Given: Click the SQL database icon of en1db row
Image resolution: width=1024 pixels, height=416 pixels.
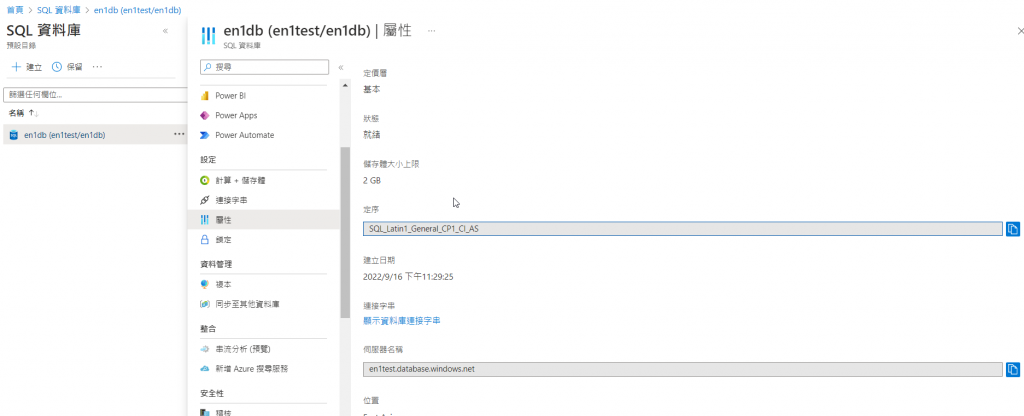Looking at the screenshot, I should (14, 135).
